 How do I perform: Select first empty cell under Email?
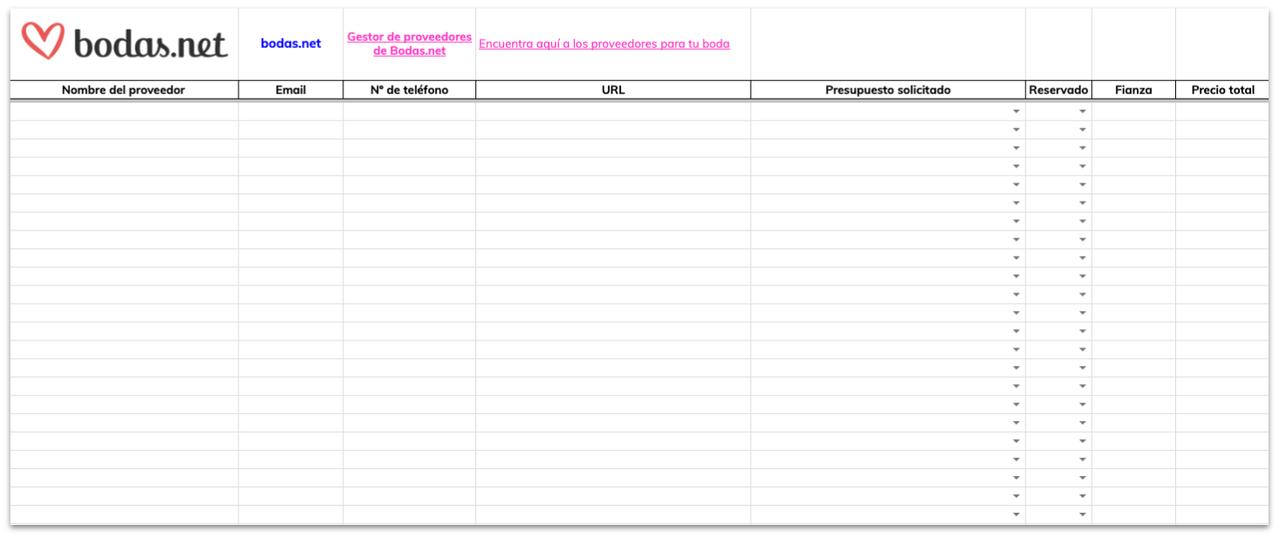coord(291,111)
